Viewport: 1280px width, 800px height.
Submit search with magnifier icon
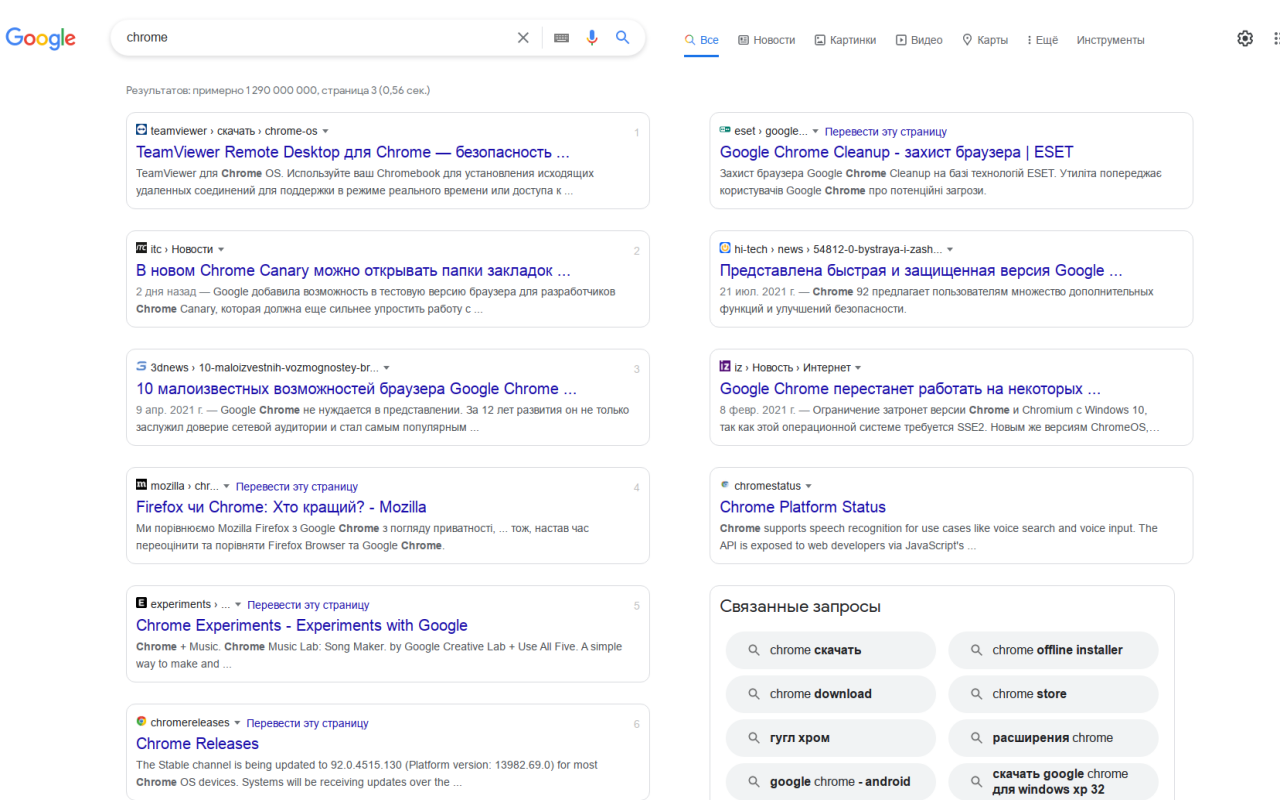[x=623, y=37]
